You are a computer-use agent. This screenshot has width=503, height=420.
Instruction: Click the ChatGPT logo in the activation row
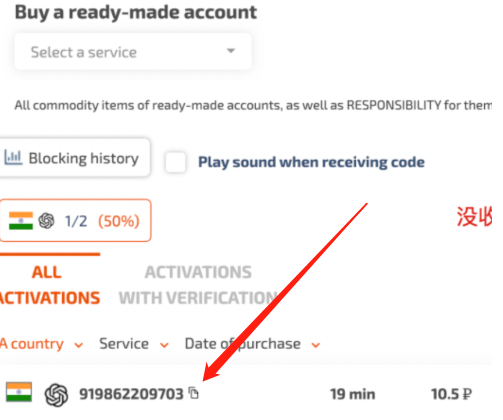(x=56, y=395)
